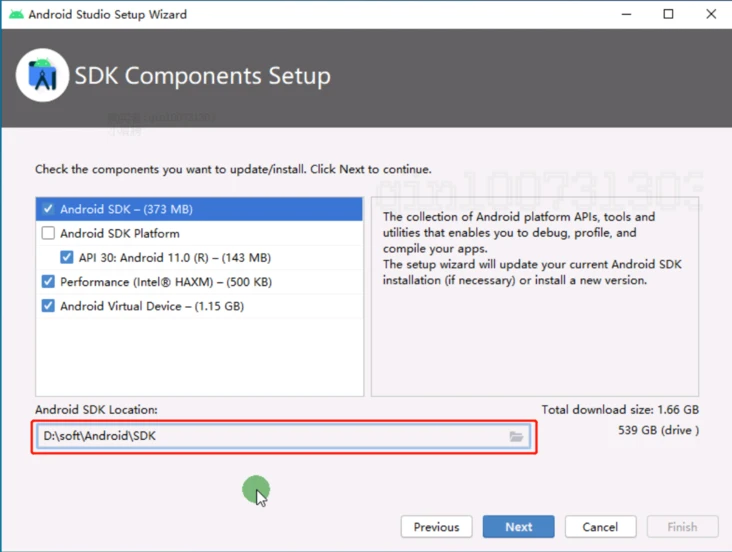Viewport: 732px width, 552px height.
Task: Maximize the Setup Wizard window
Action: [x=669, y=14]
